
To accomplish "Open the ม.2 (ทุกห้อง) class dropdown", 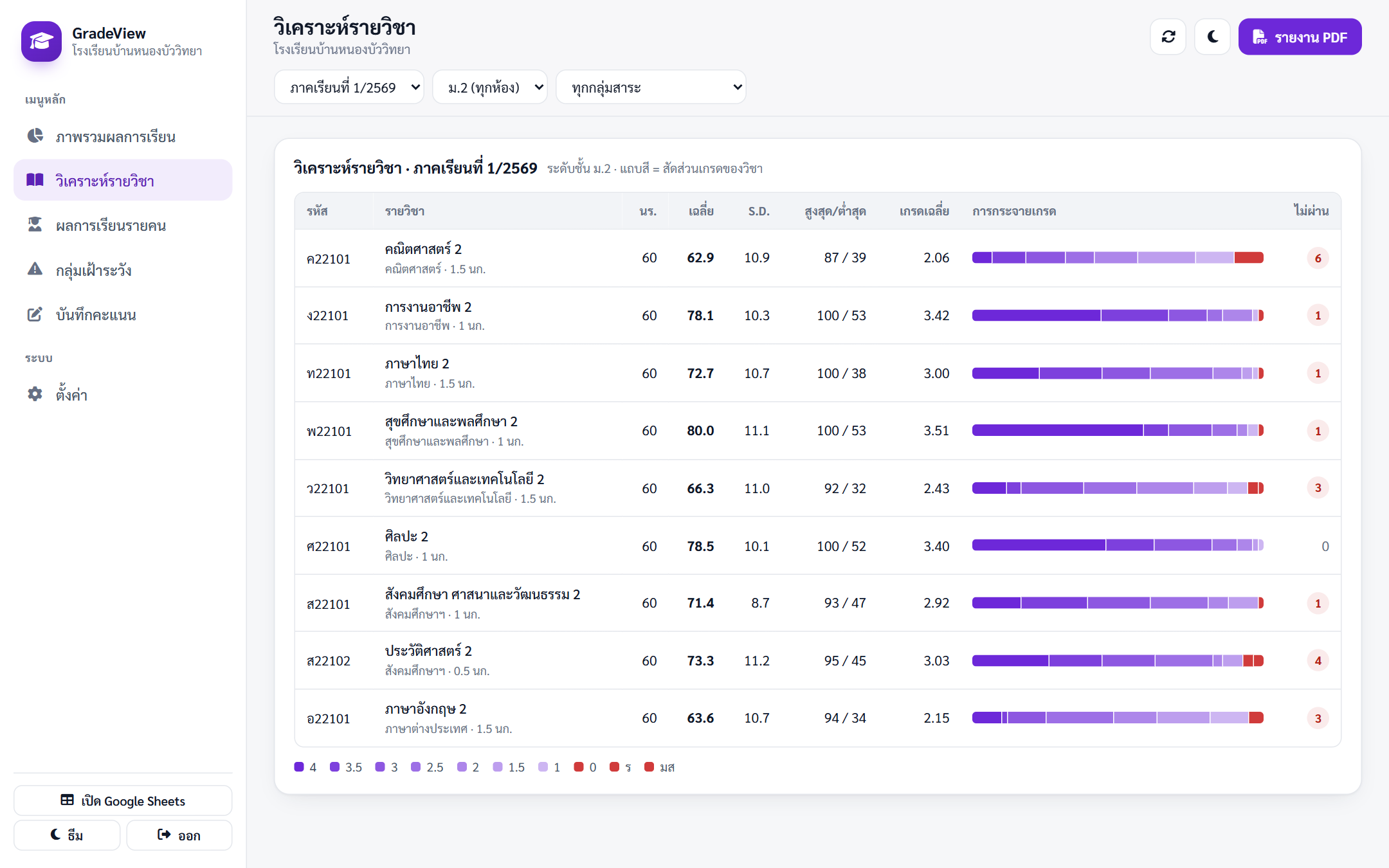I will pyautogui.click(x=490, y=87).
